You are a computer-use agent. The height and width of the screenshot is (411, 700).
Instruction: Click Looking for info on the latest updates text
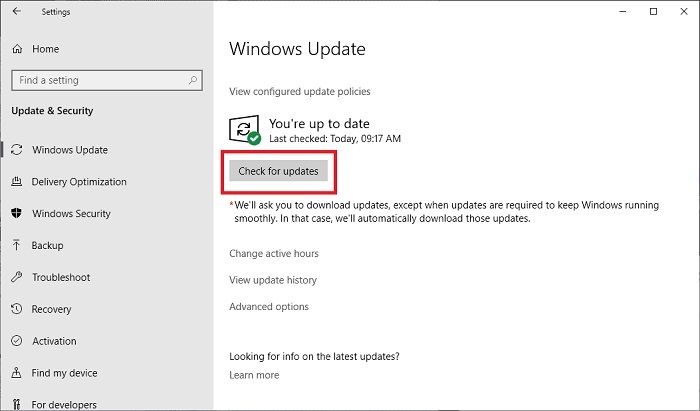tap(314, 357)
